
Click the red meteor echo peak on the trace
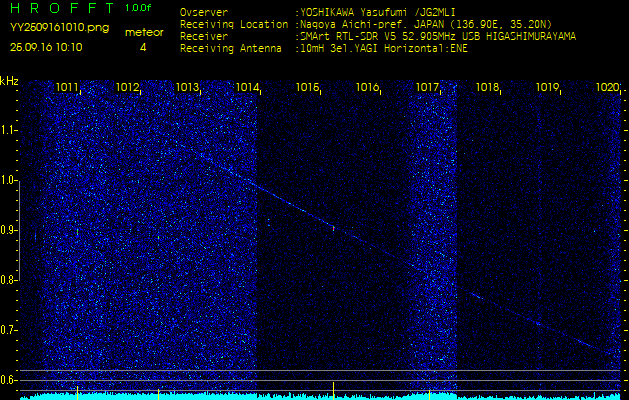[x=333, y=228]
